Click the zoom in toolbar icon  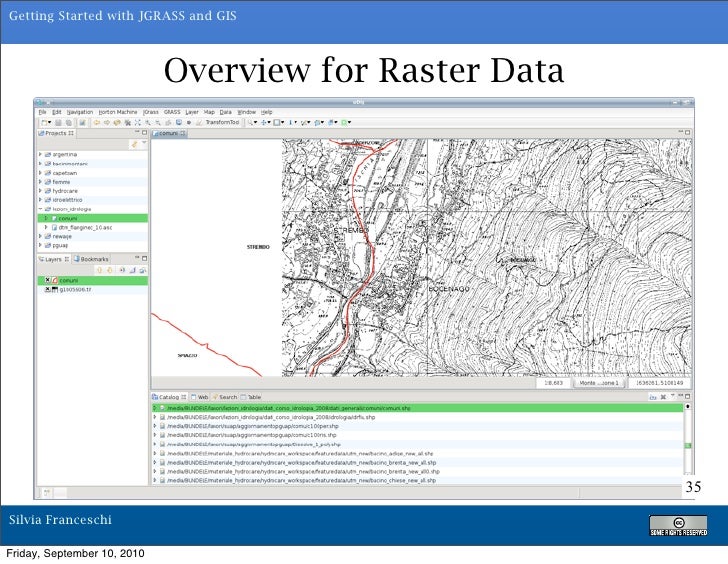148,123
